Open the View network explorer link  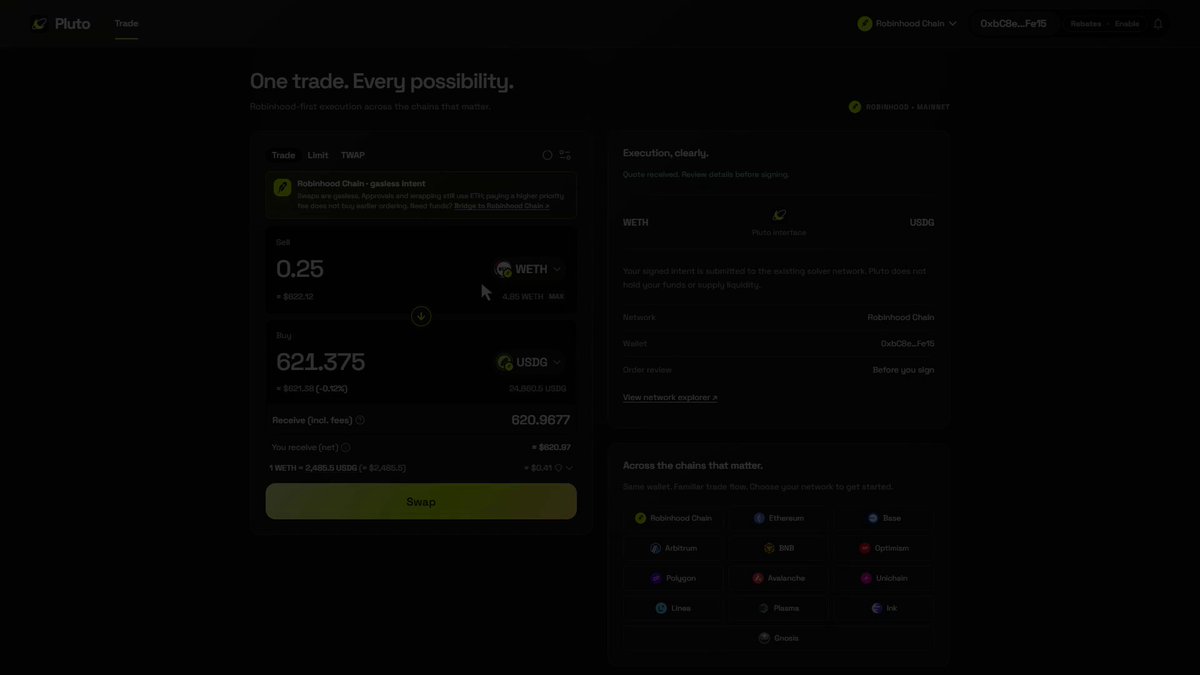pyautogui.click(x=670, y=397)
